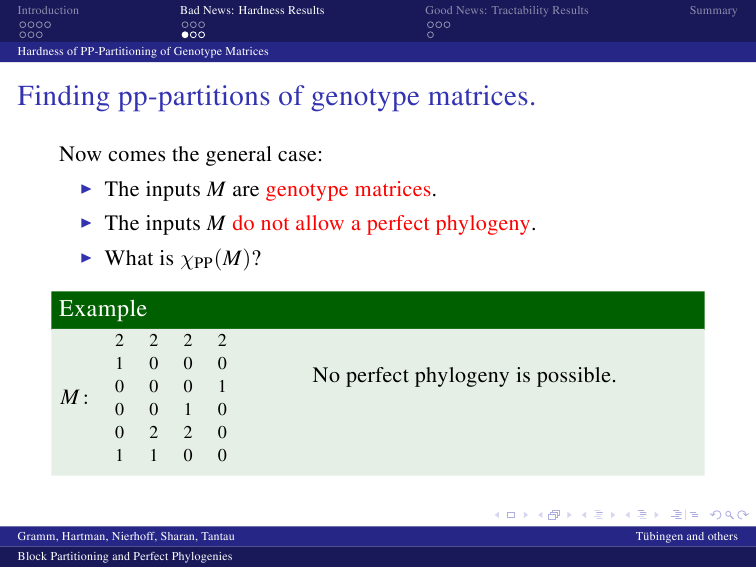This screenshot has width=756, height=567.
Task: Click subsection title Hardness of PP-Partitioning of Genotype Matrices
Action: [x=143, y=51]
